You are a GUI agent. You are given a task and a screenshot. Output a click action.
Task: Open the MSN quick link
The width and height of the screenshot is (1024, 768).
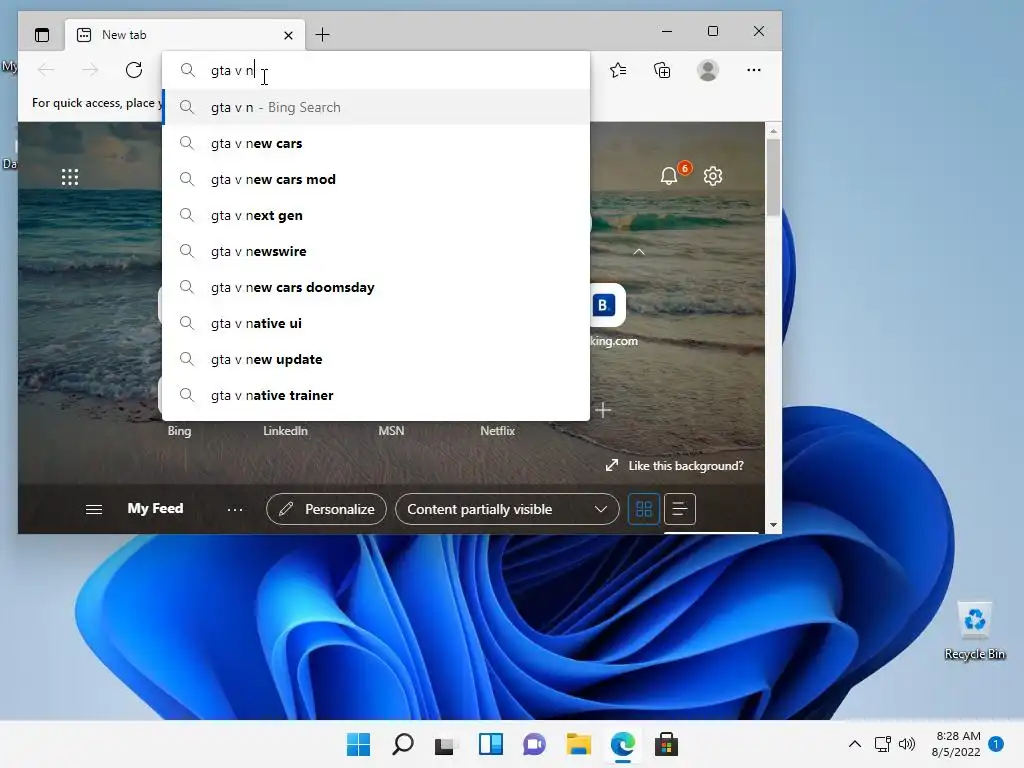coord(391,431)
